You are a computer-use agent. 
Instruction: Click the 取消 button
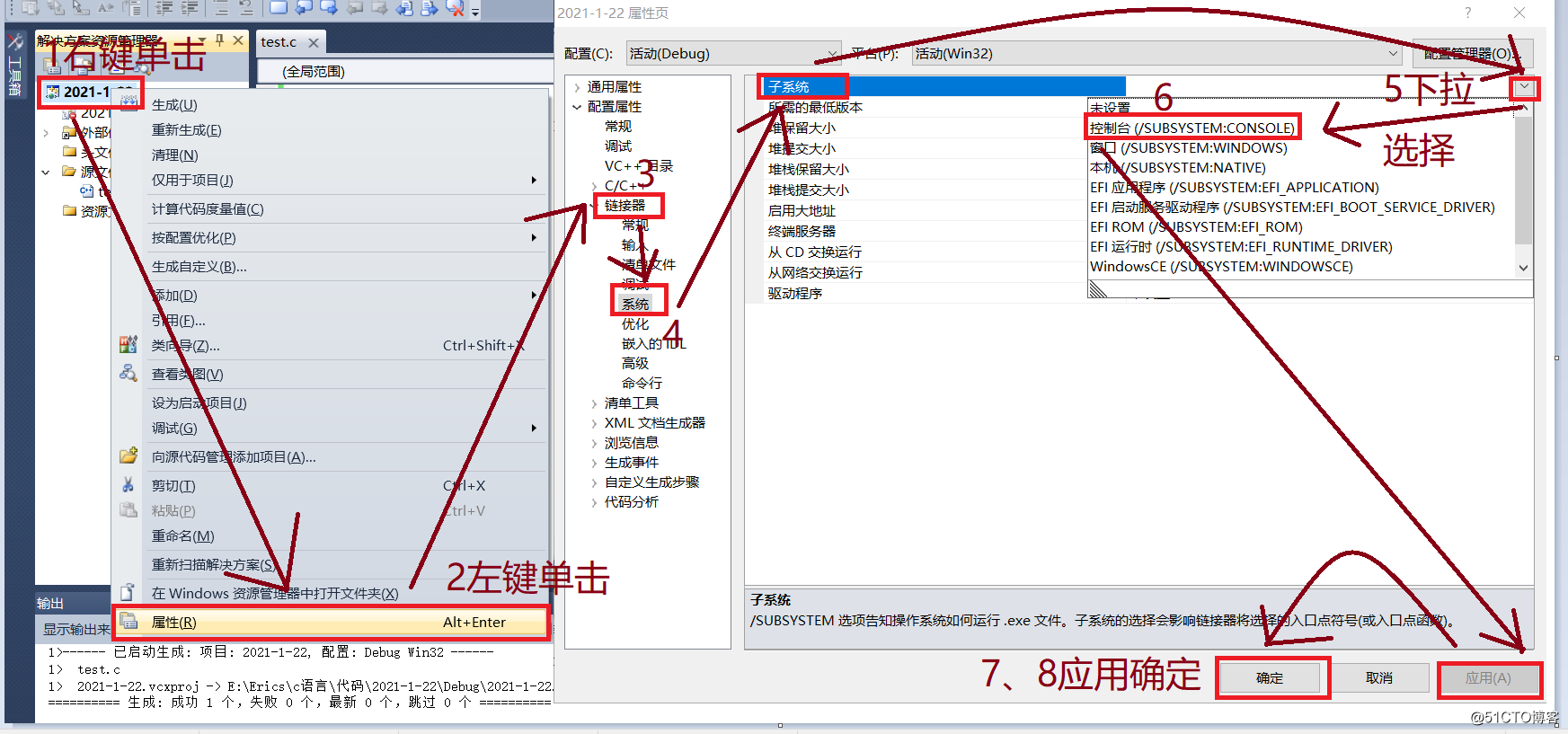click(x=1379, y=678)
